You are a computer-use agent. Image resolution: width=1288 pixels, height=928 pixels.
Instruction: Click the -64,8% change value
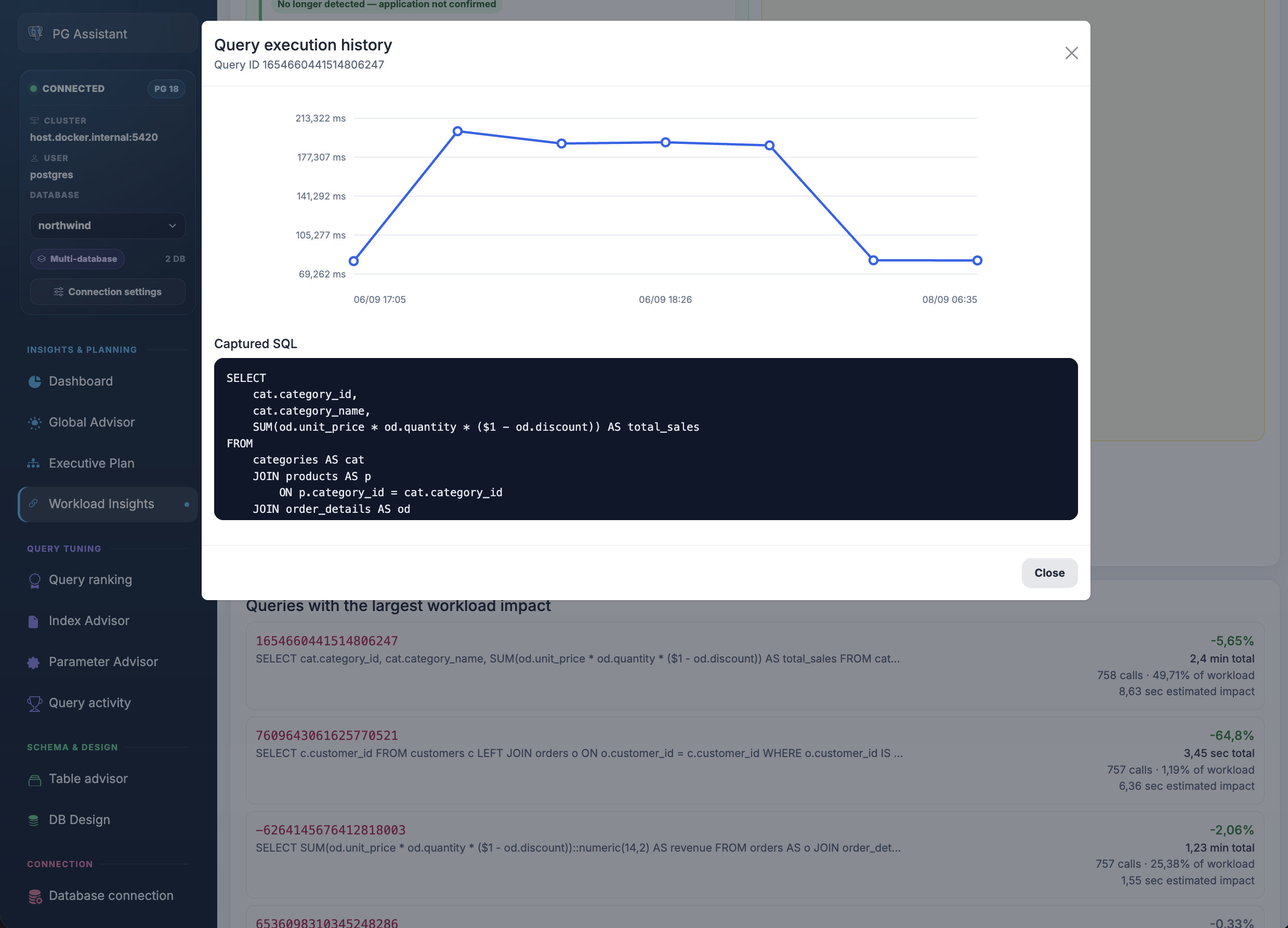point(1231,736)
